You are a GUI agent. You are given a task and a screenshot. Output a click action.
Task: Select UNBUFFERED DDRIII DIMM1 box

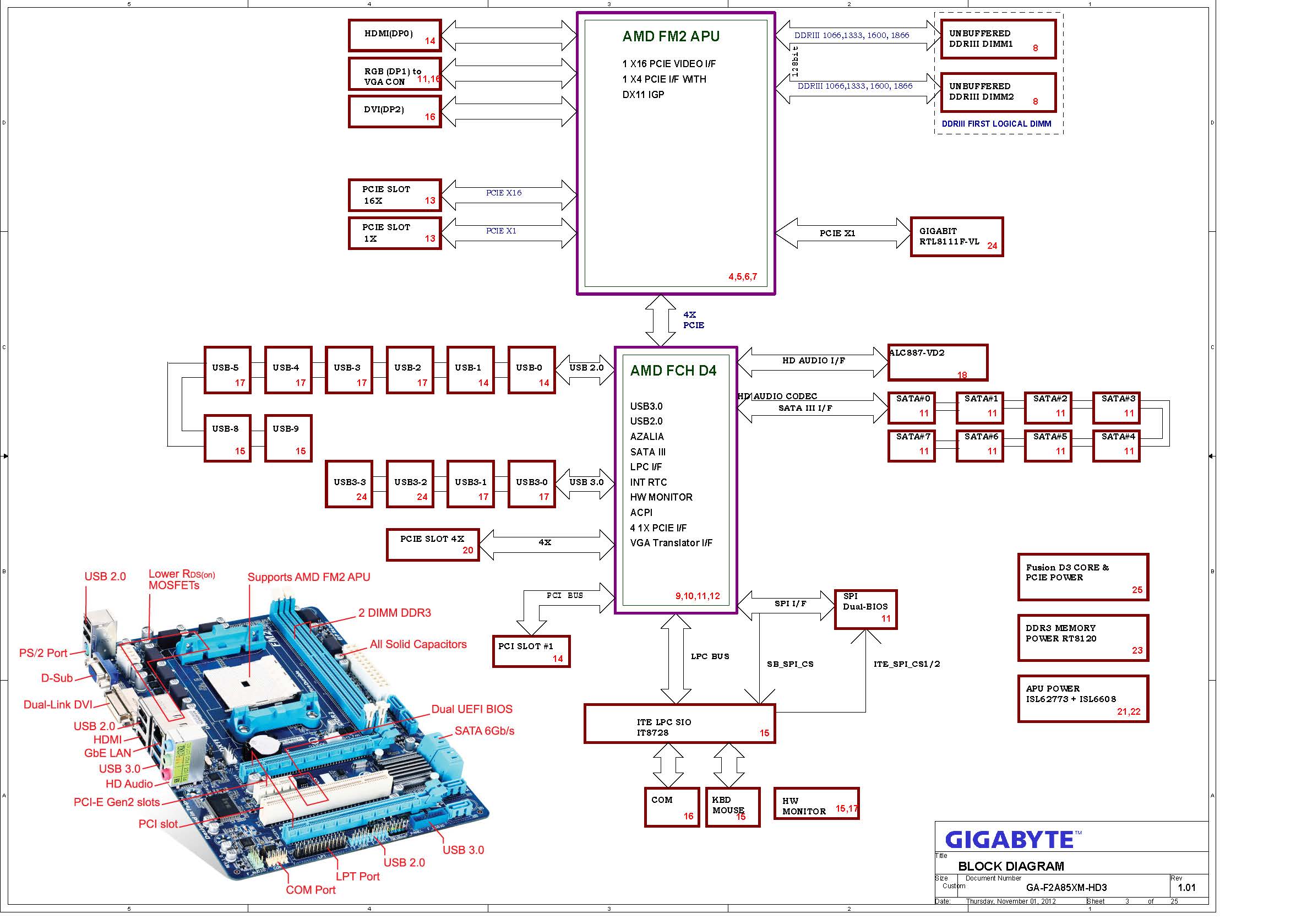[998, 39]
